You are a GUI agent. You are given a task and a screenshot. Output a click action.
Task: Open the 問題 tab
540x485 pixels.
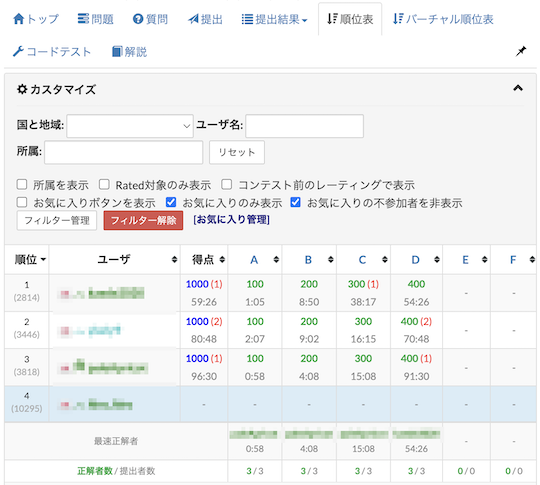(96, 19)
